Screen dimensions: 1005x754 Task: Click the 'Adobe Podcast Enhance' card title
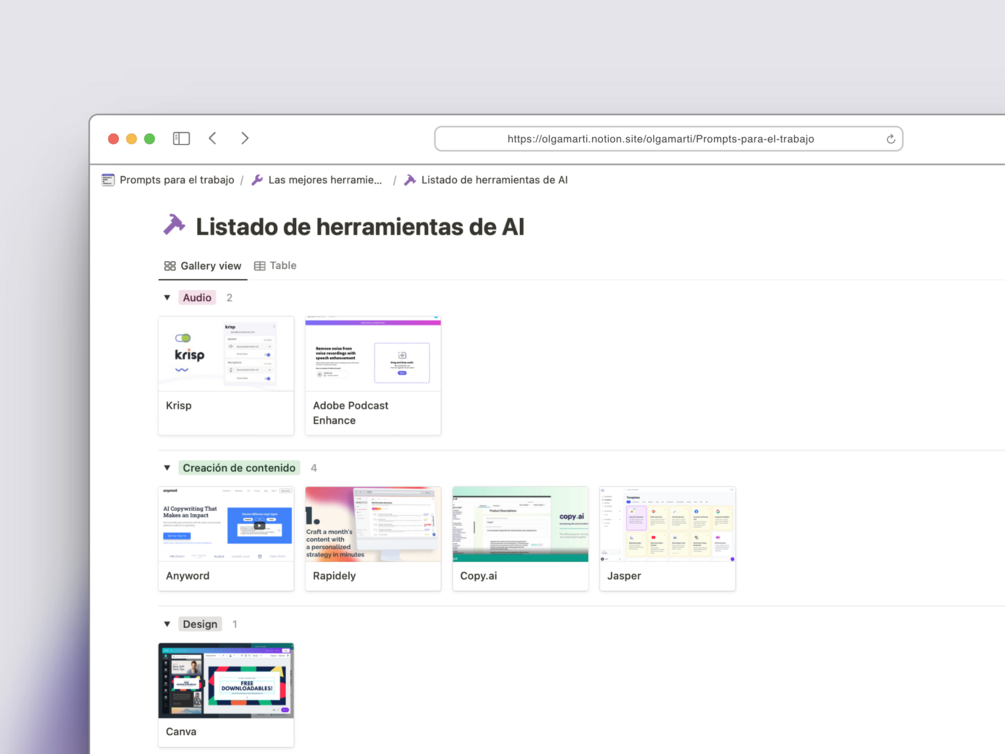[x=351, y=413]
